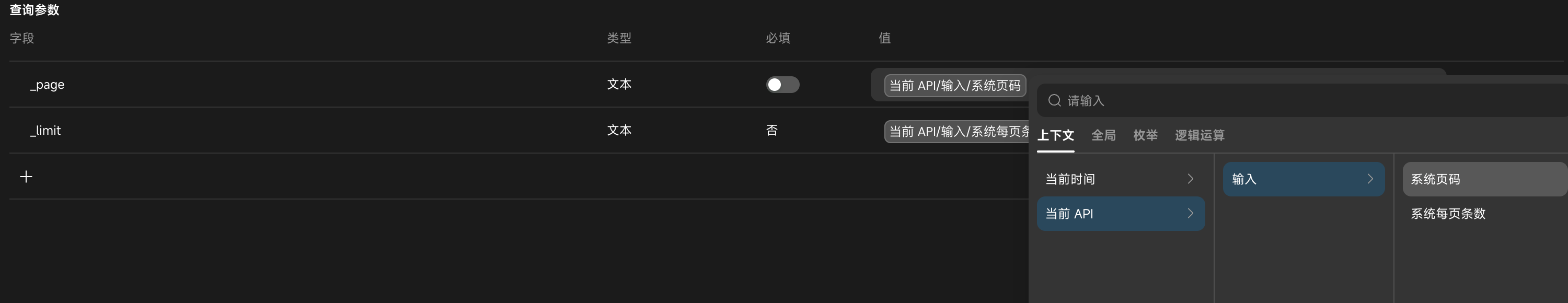Image resolution: width=1568 pixels, height=303 pixels.
Task: Select the 当前 API menu item
Action: click(x=1121, y=214)
